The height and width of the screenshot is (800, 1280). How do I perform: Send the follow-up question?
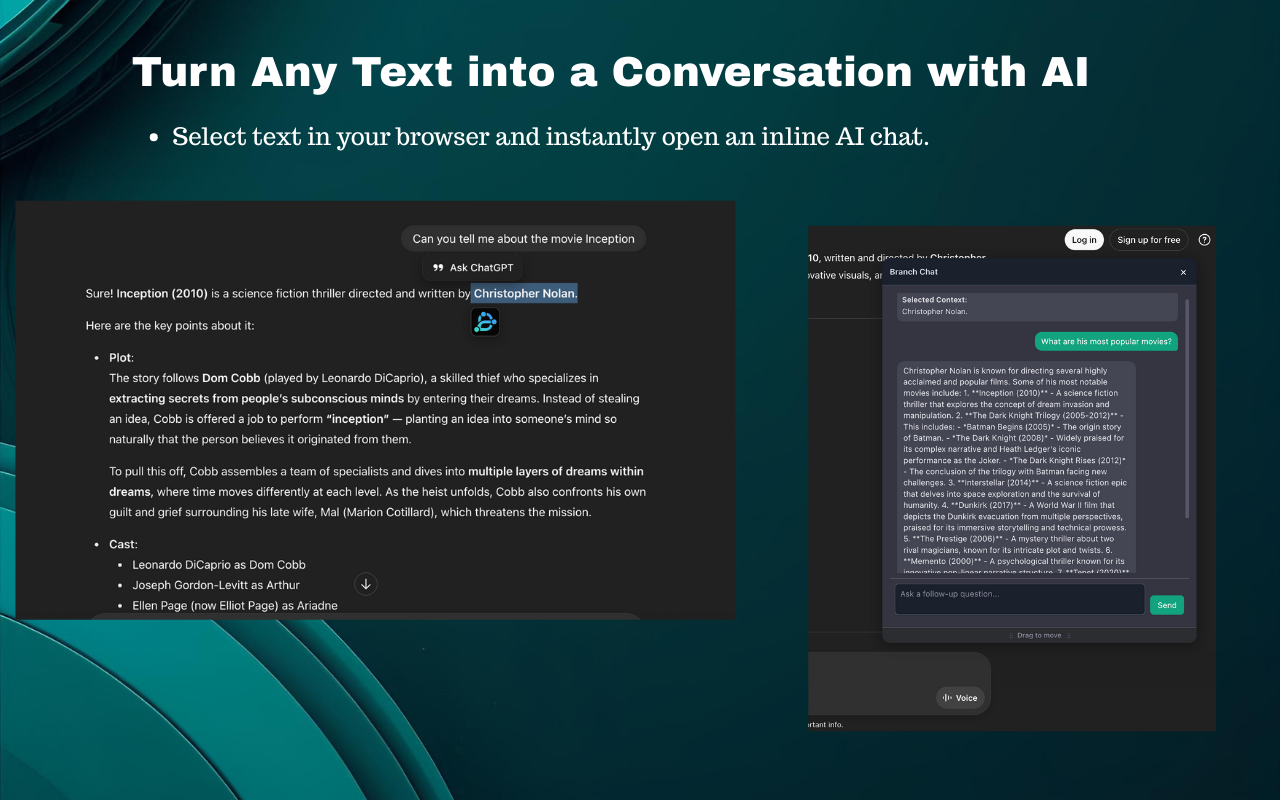[1167, 605]
